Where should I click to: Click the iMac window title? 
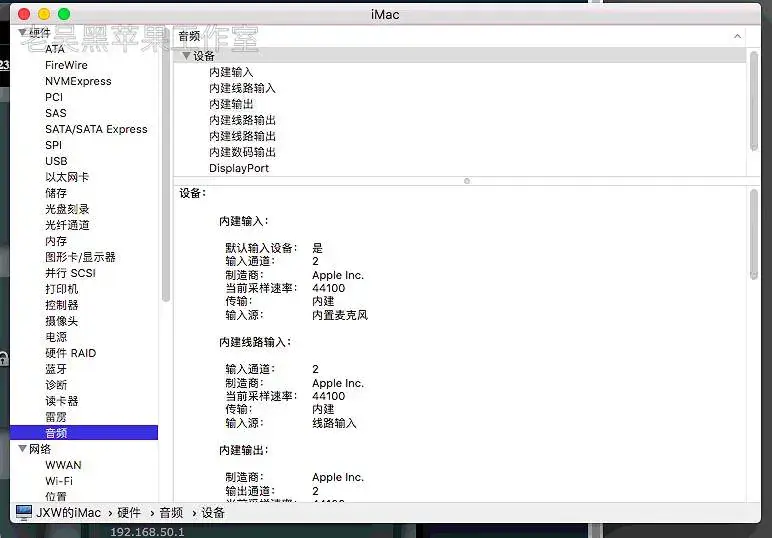tap(385, 14)
